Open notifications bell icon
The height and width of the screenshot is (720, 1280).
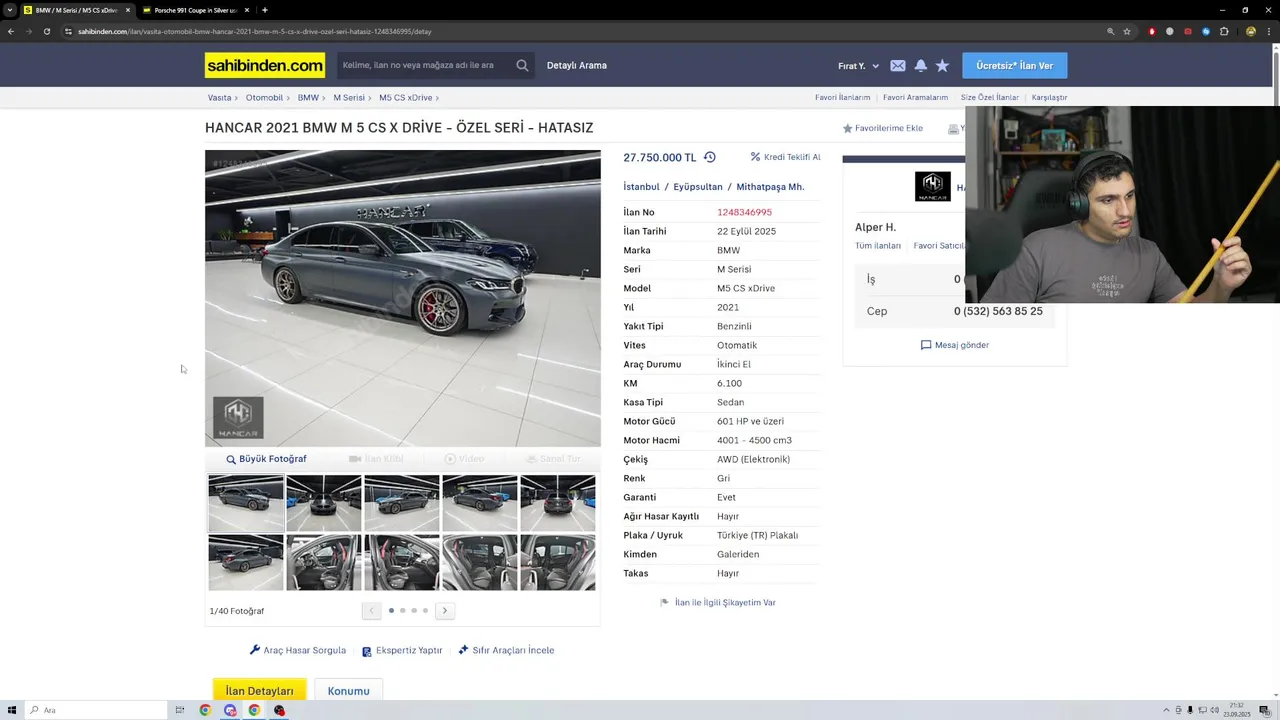click(920, 66)
